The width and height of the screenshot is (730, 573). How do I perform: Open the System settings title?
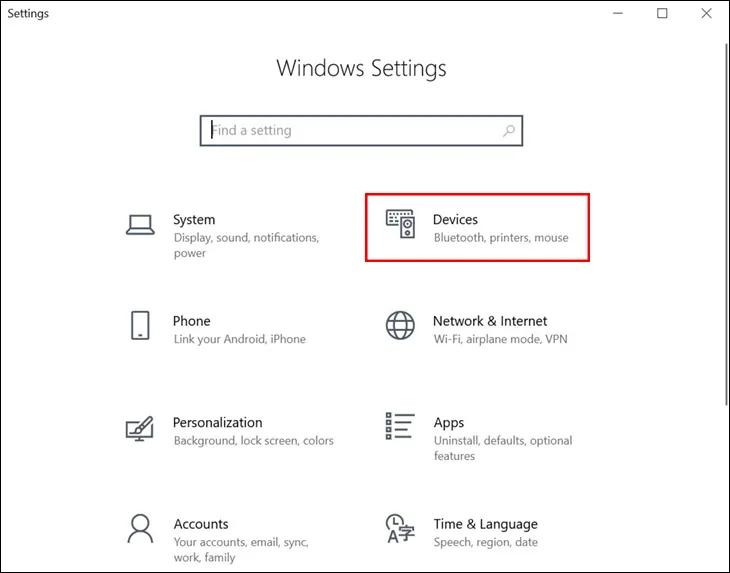[x=194, y=220]
